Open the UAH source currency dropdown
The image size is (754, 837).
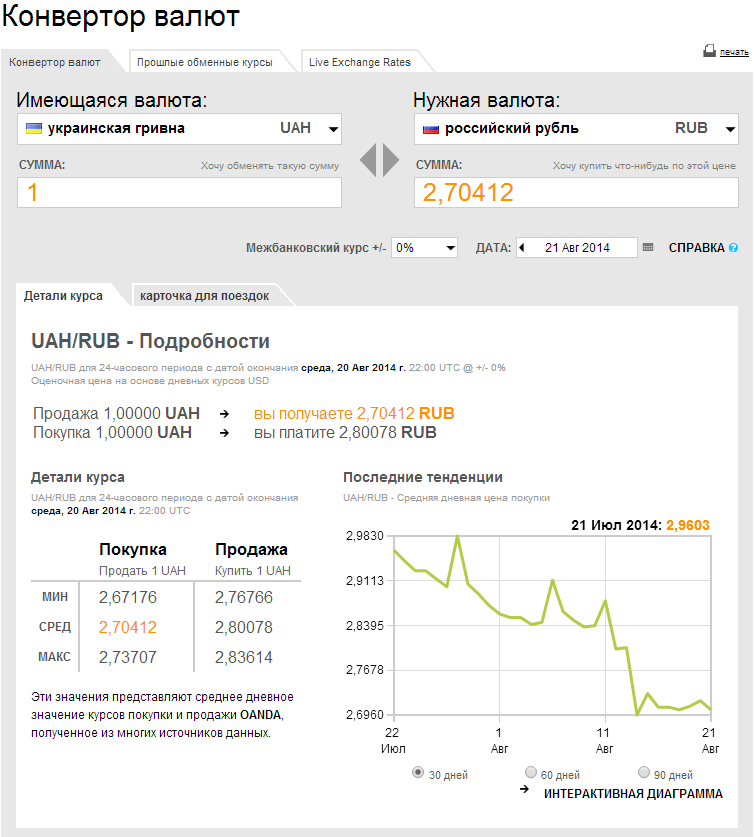(179, 129)
